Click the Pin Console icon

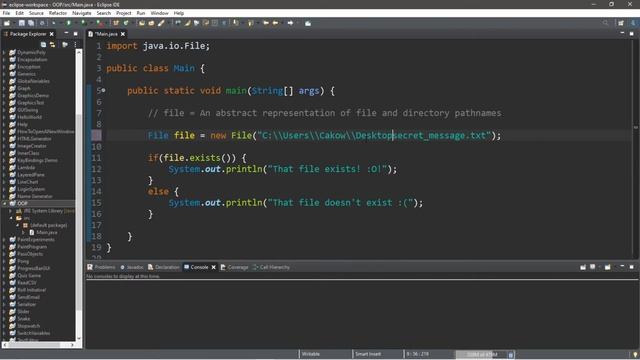coord(583,267)
